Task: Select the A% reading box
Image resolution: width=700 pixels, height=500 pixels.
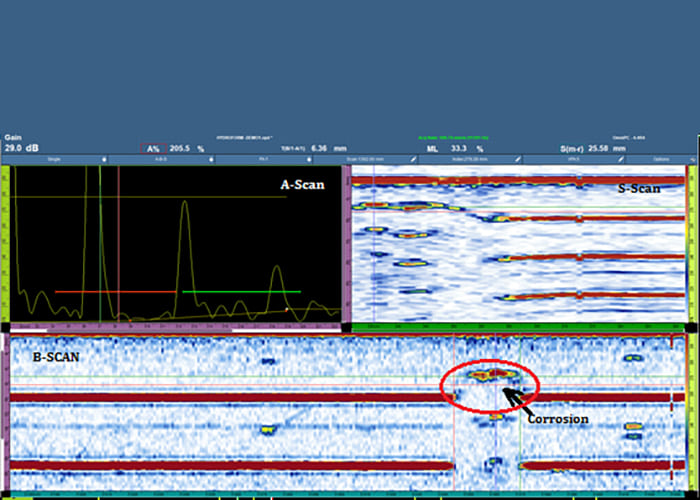Action: tap(153, 148)
